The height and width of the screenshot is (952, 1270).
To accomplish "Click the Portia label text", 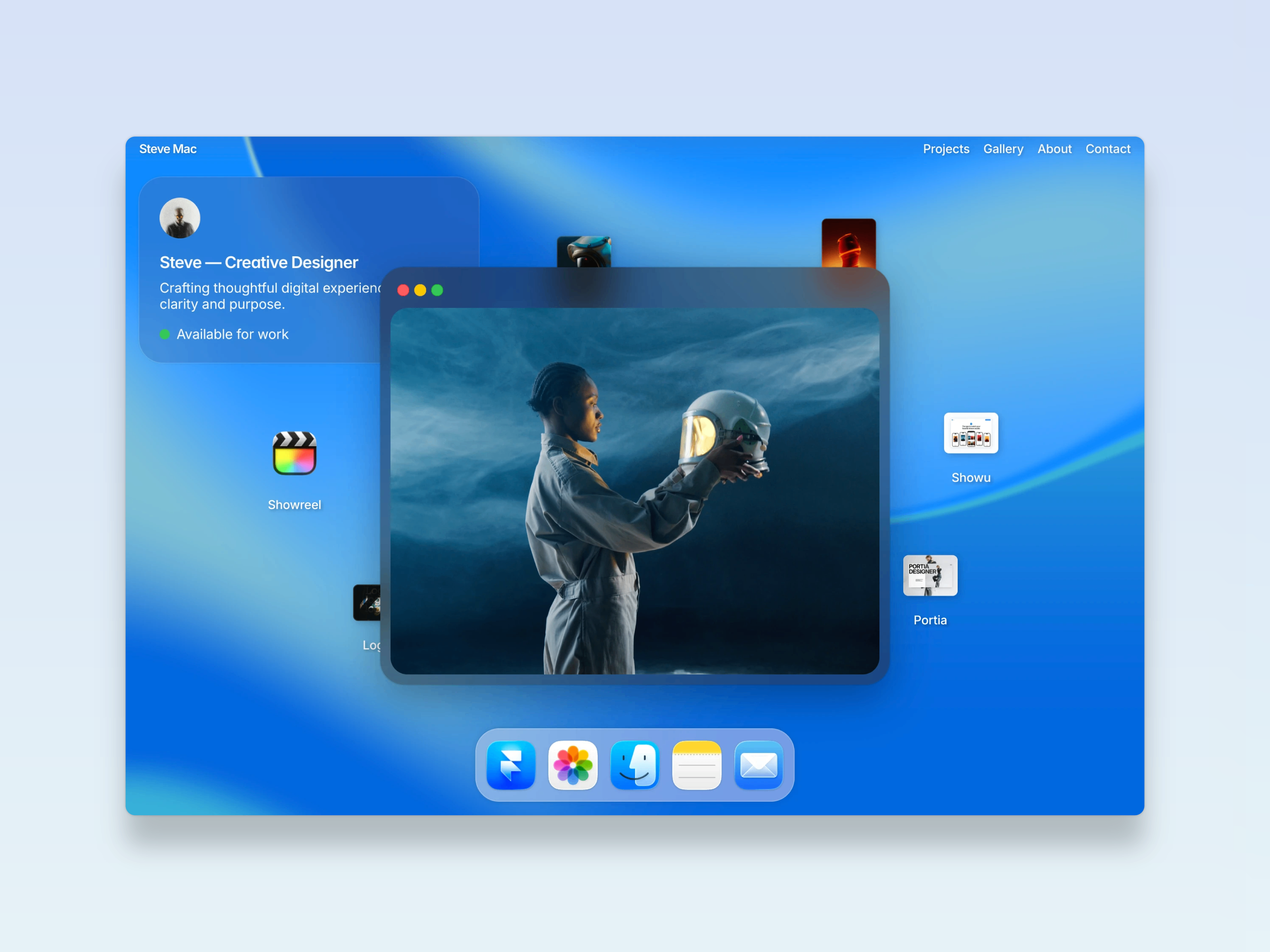I will point(930,620).
